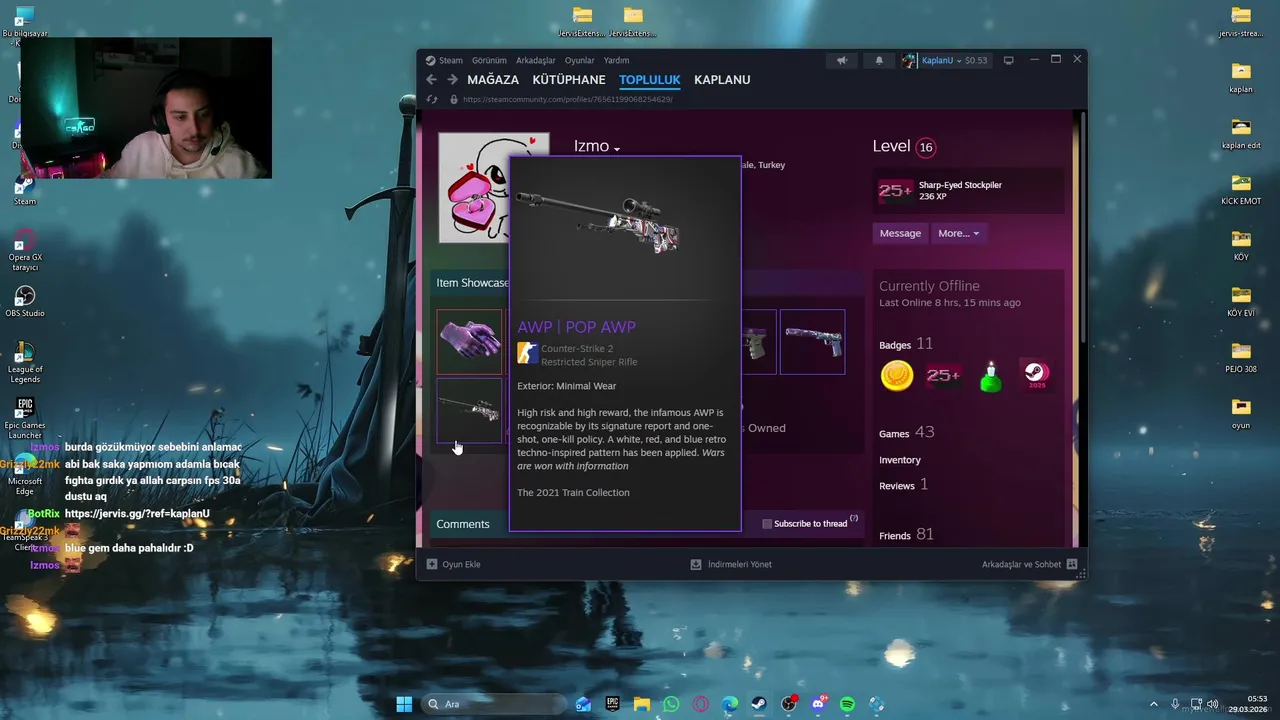The image size is (1280, 720).
Task: Expand the Izmo name history dropdown
Action: pos(617,149)
